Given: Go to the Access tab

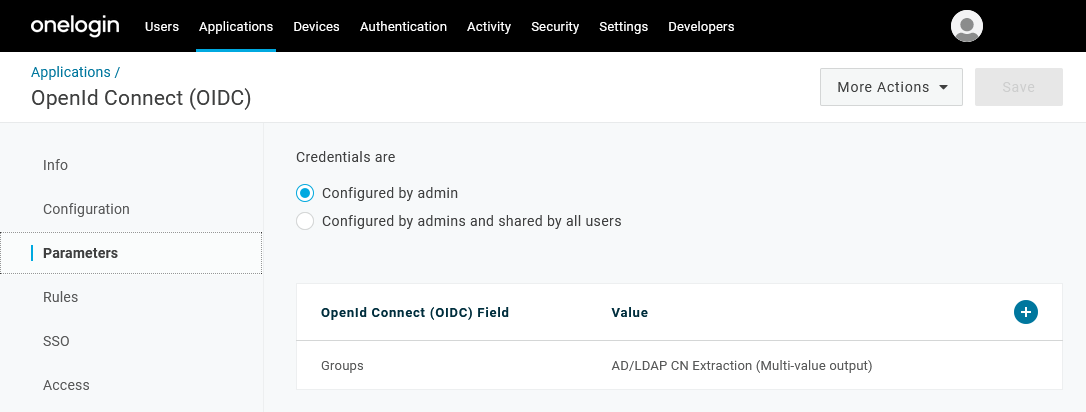Looking at the screenshot, I should pyautogui.click(x=66, y=385).
